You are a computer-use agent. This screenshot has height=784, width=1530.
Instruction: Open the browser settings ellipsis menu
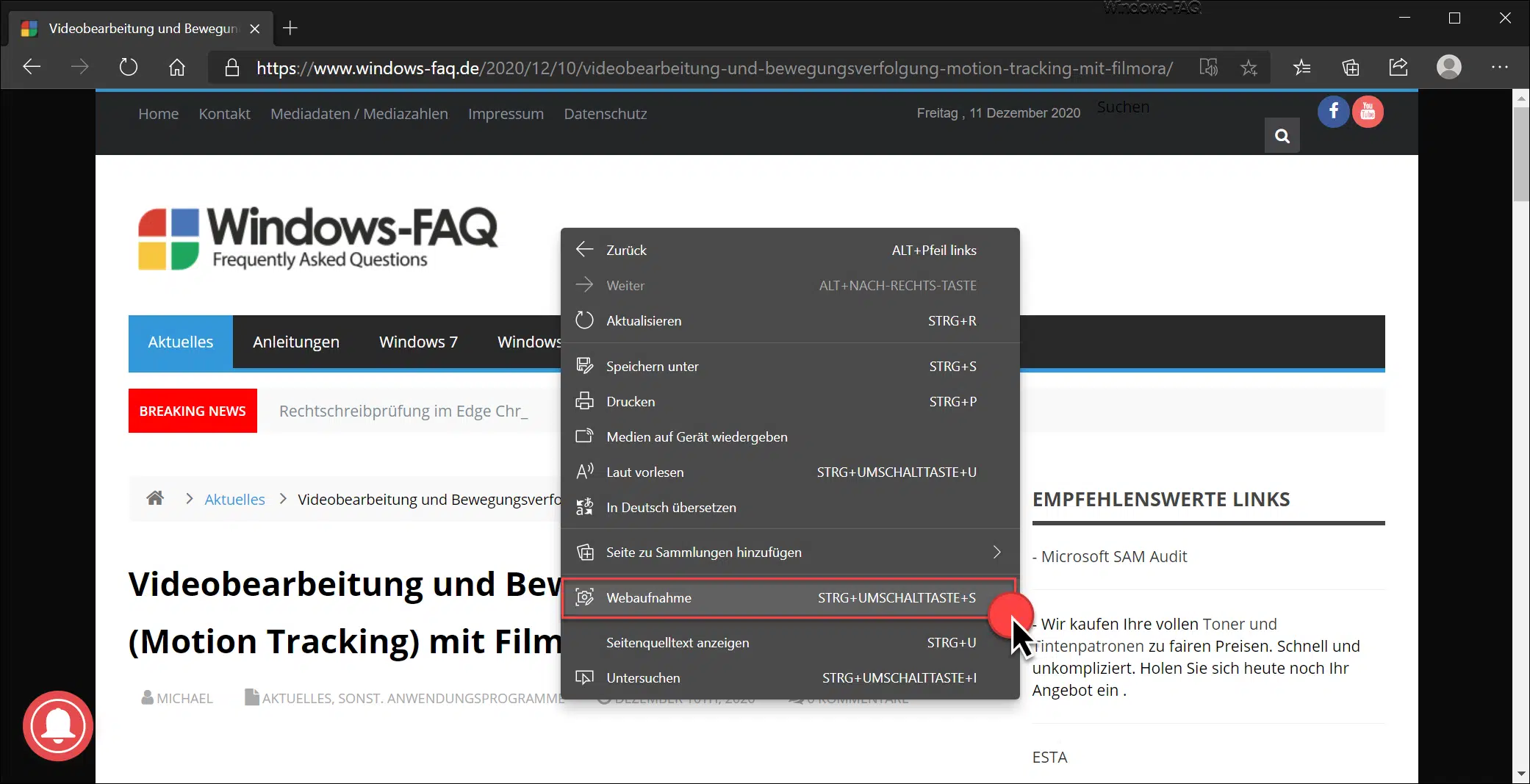pyautogui.click(x=1499, y=68)
